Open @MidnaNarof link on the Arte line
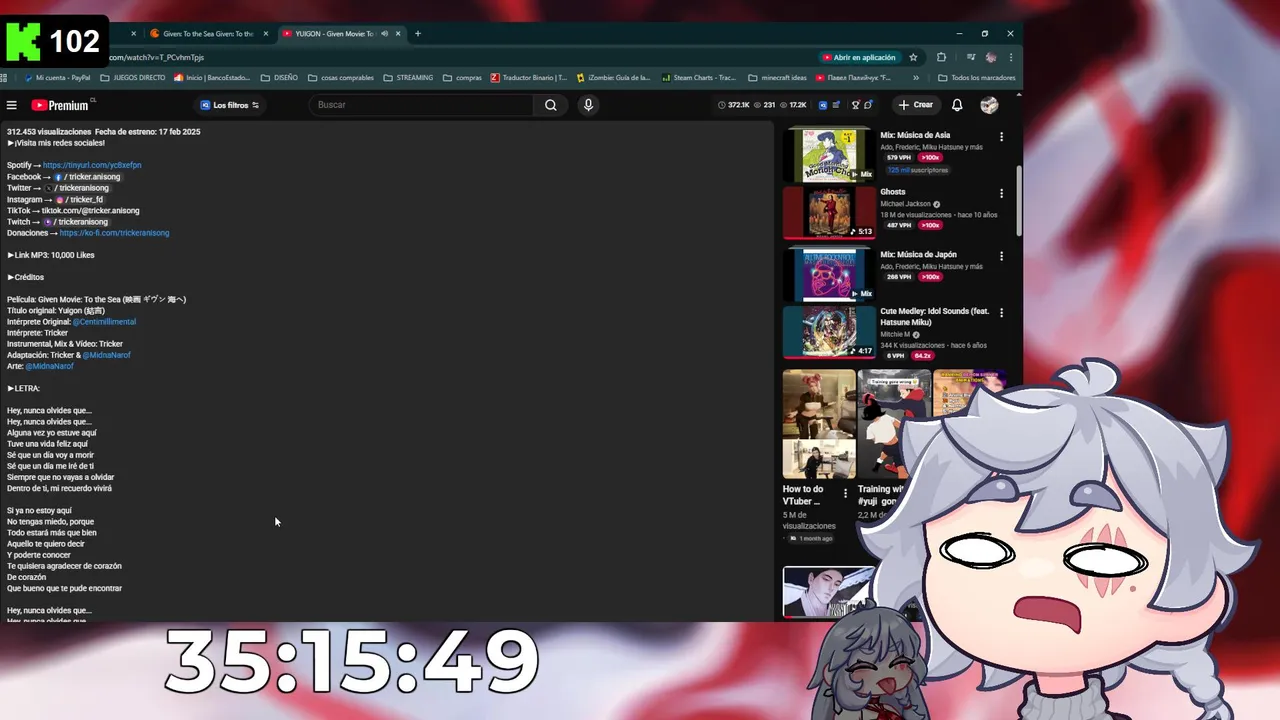Image resolution: width=1280 pixels, height=720 pixels. point(50,366)
